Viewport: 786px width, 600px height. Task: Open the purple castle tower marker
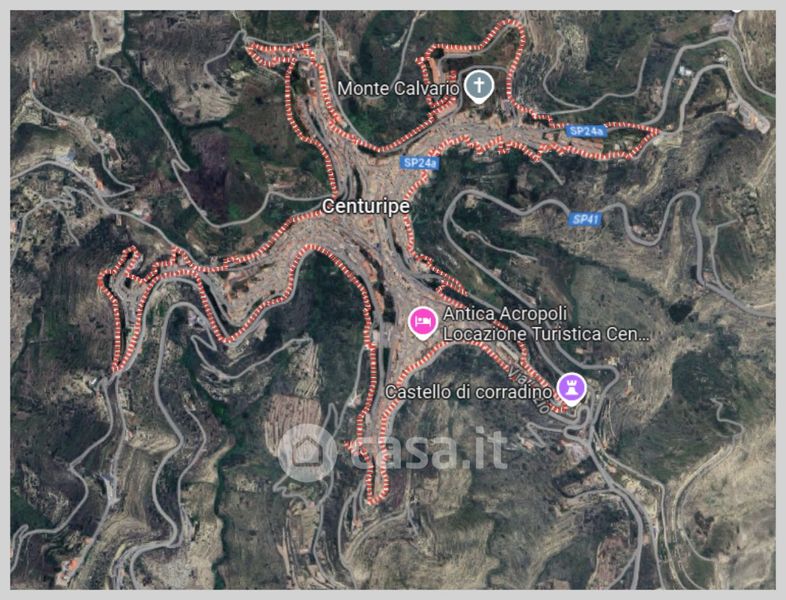click(572, 389)
